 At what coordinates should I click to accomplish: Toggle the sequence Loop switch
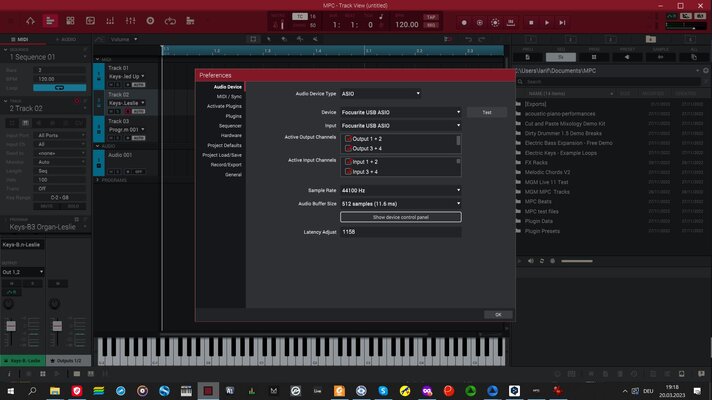tap(59, 88)
